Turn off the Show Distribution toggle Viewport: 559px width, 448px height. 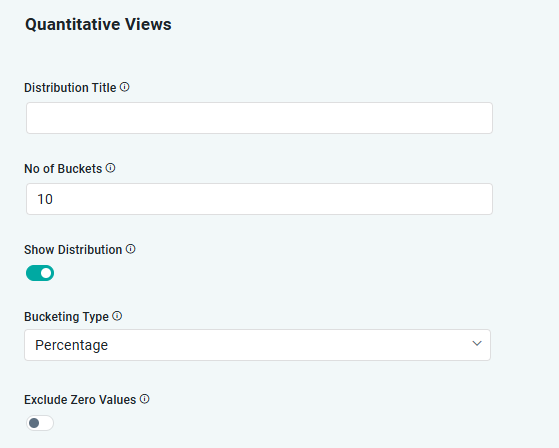40,273
